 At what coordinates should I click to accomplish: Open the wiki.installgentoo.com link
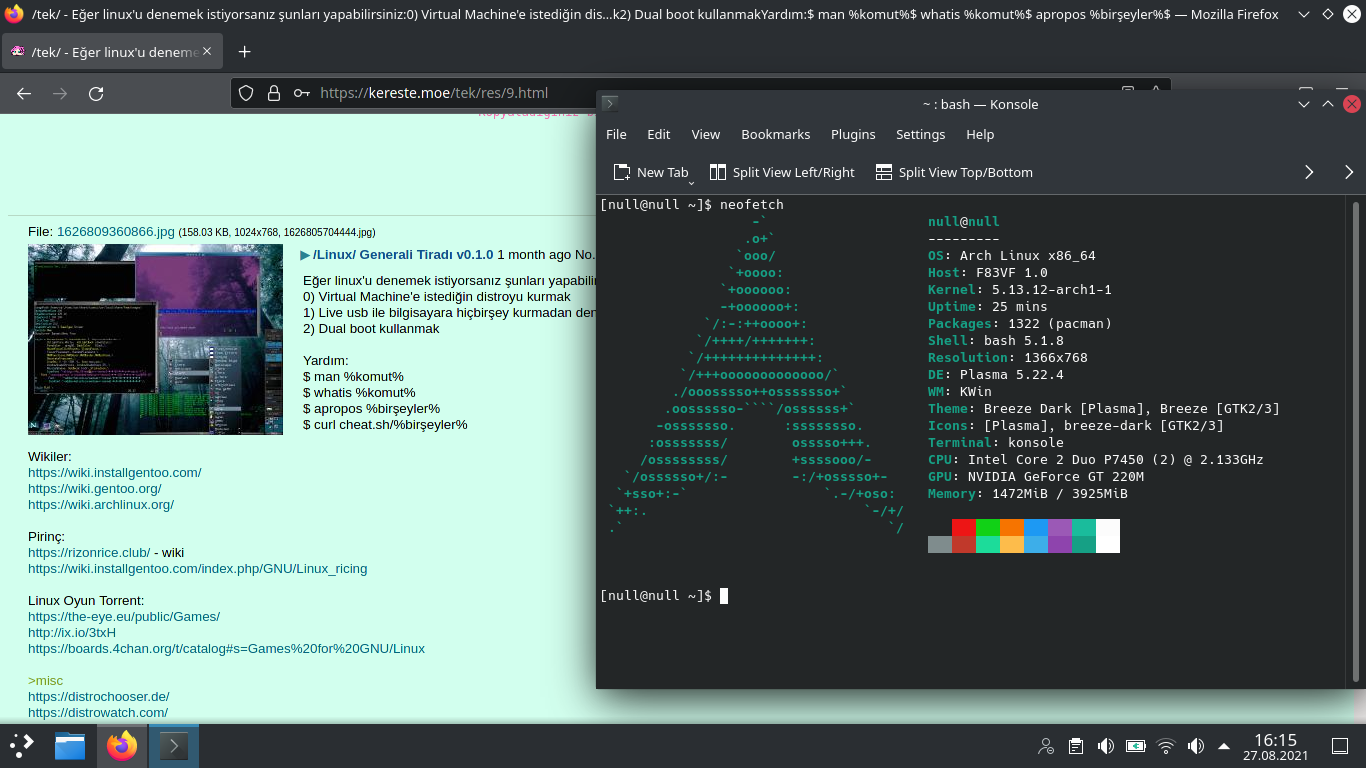click(114, 472)
